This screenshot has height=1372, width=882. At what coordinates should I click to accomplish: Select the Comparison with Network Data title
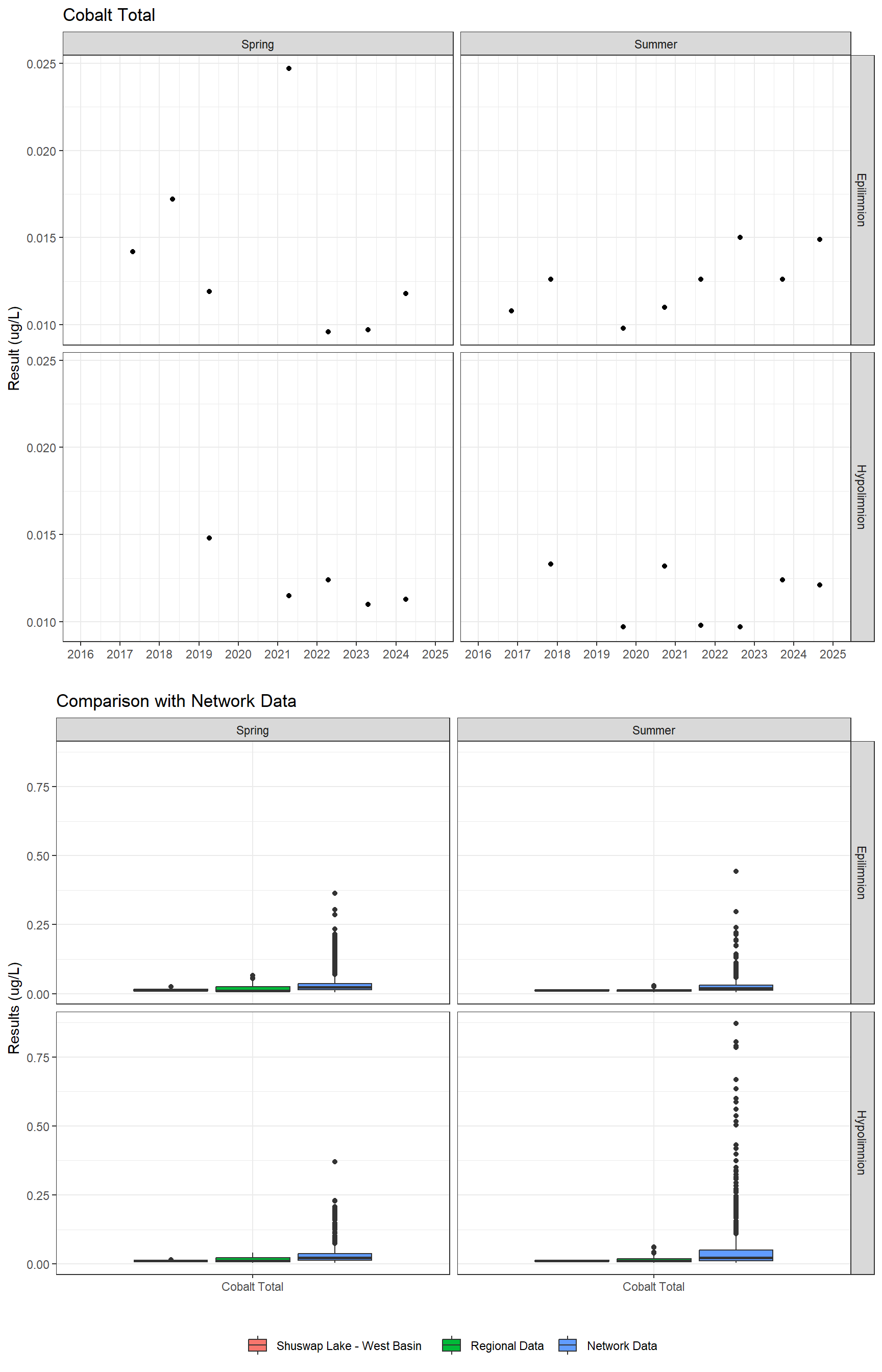176,701
